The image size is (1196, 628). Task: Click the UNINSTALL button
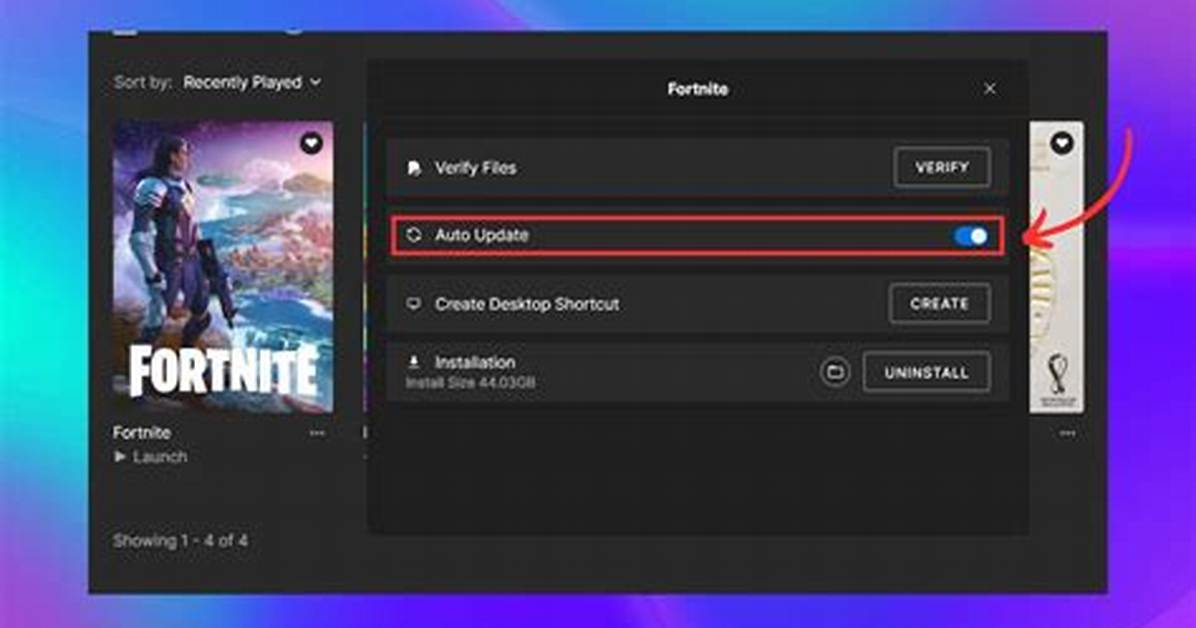[927, 372]
